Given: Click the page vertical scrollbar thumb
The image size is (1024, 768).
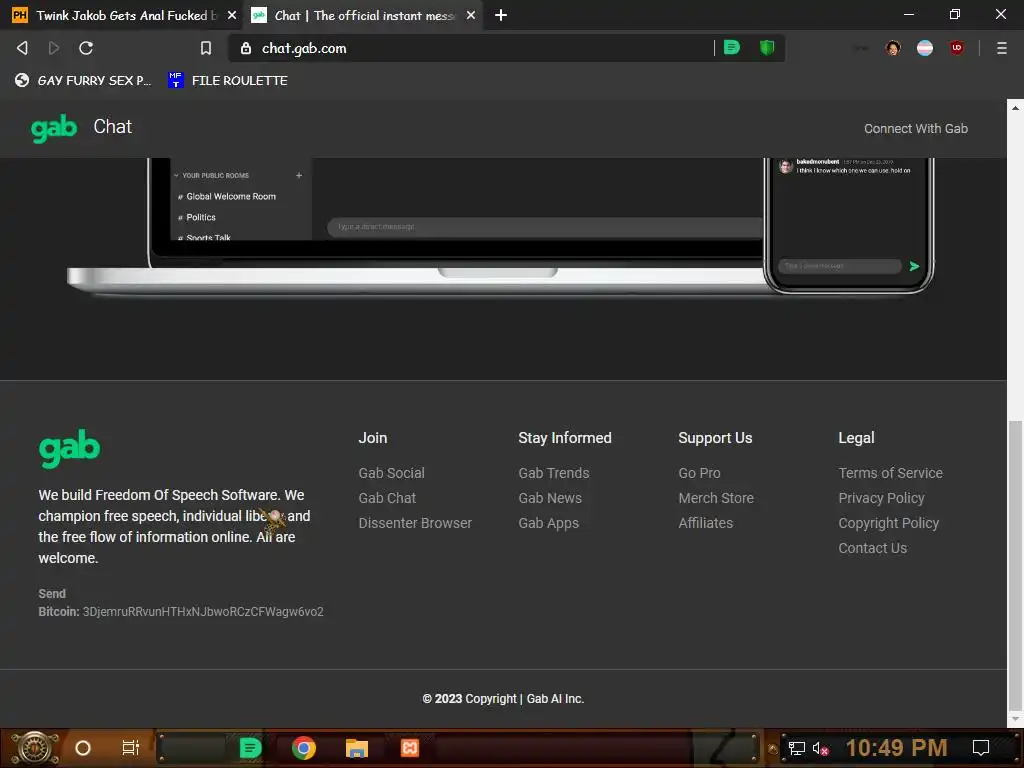Looking at the screenshot, I should coord(1015,565).
